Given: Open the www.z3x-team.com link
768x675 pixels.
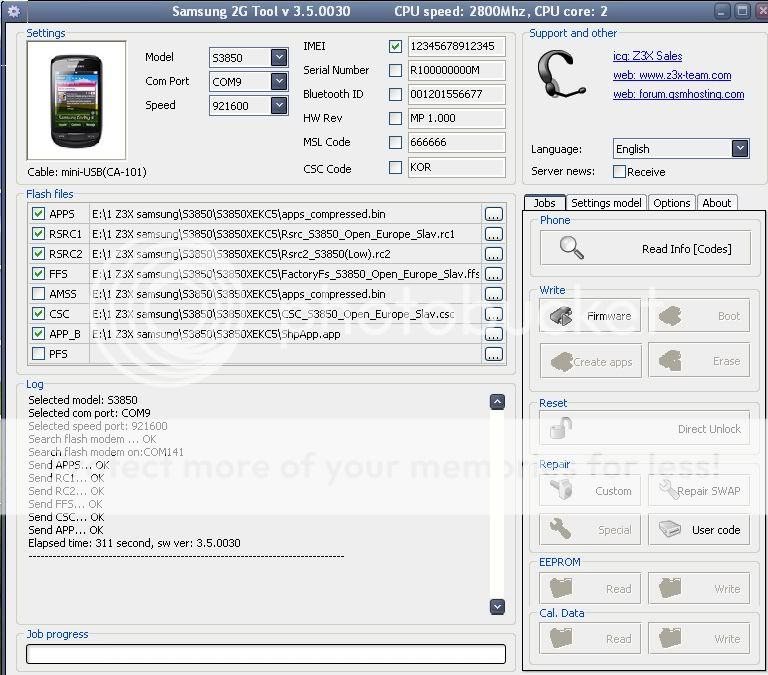Looking at the screenshot, I should 672,75.
